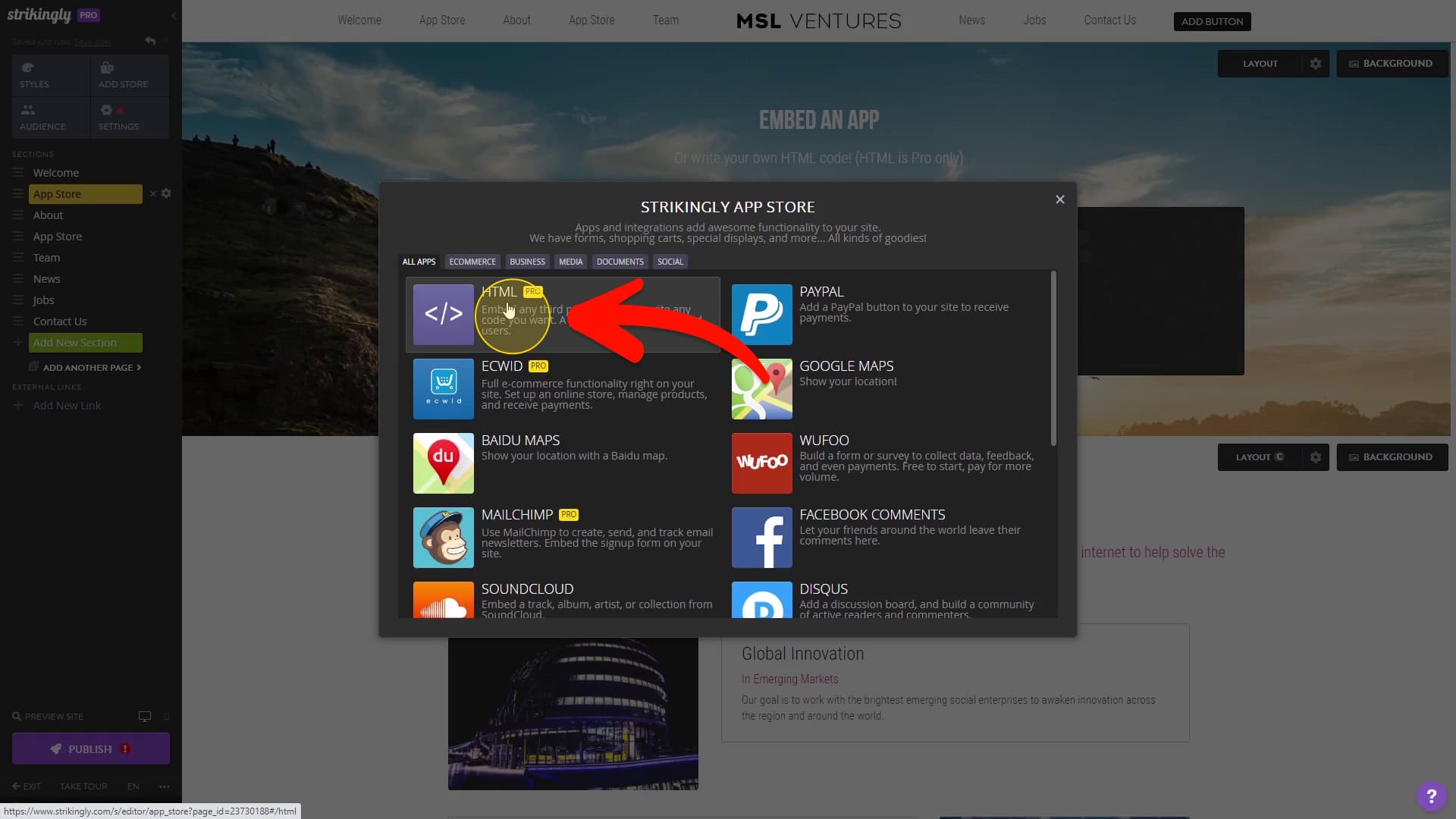Switch to mobile preview phone icon
Image resolution: width=1456 pixels, height=819 pixels.
167,717
